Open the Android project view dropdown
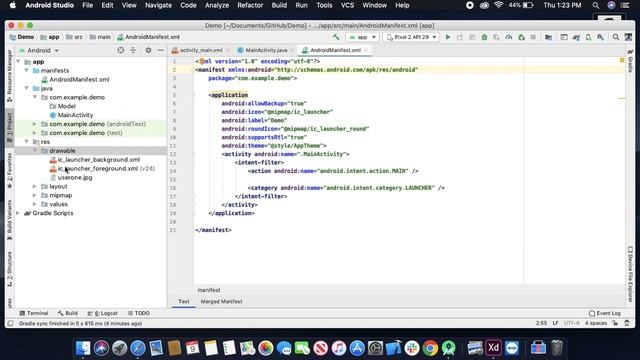This screenshot has height=360, width=640. click(x=39, y=50)
